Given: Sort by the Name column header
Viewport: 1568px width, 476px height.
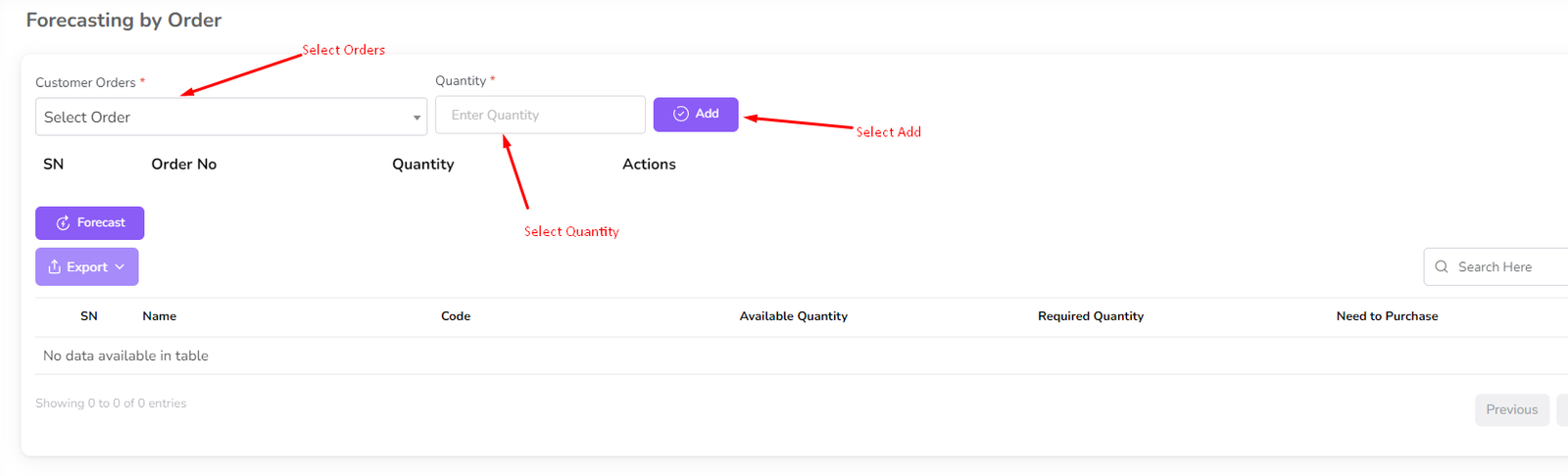Looking at the screenshot, I should click(x=159, y=316).
